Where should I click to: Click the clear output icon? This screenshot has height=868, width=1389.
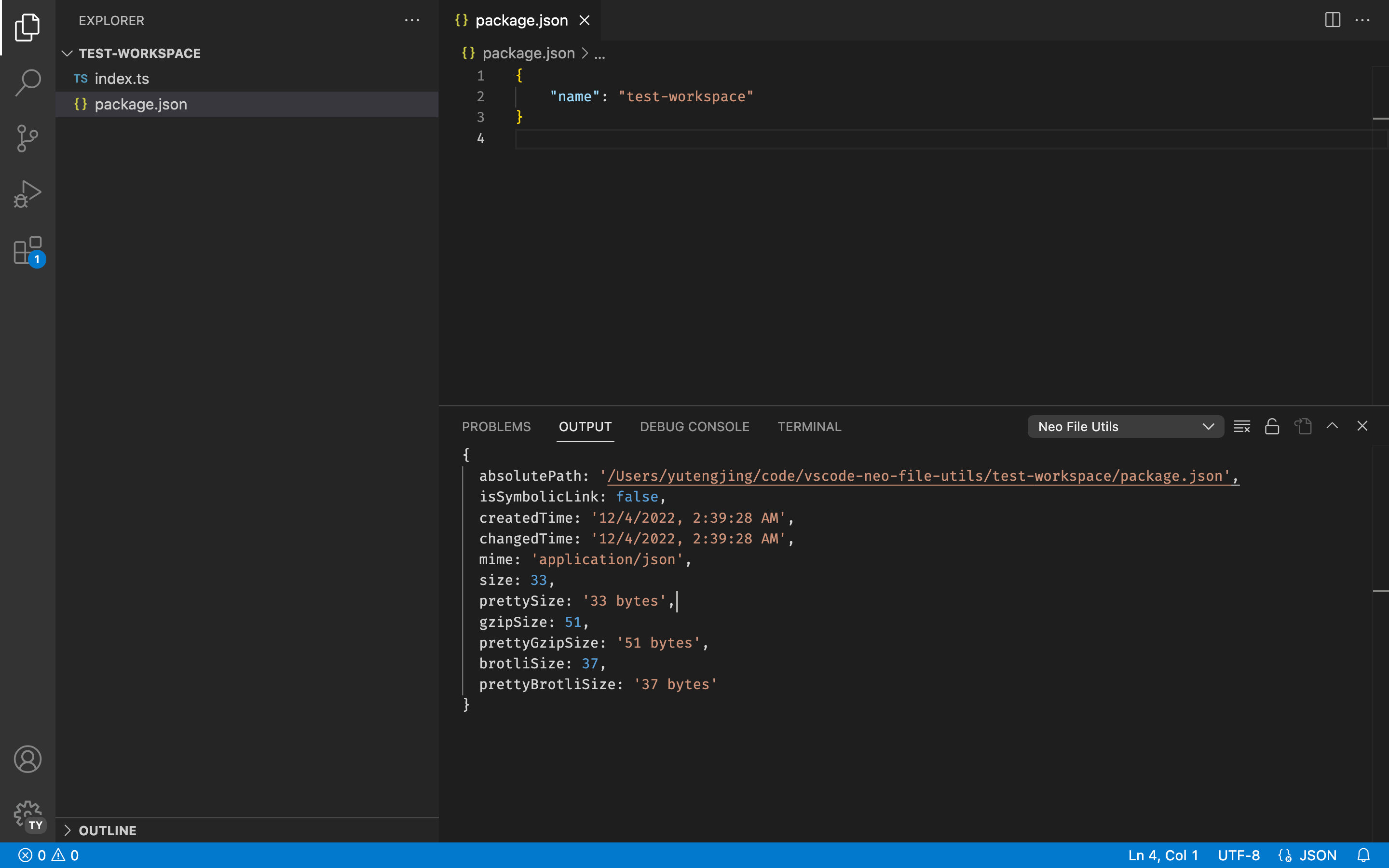(1241, 427)
